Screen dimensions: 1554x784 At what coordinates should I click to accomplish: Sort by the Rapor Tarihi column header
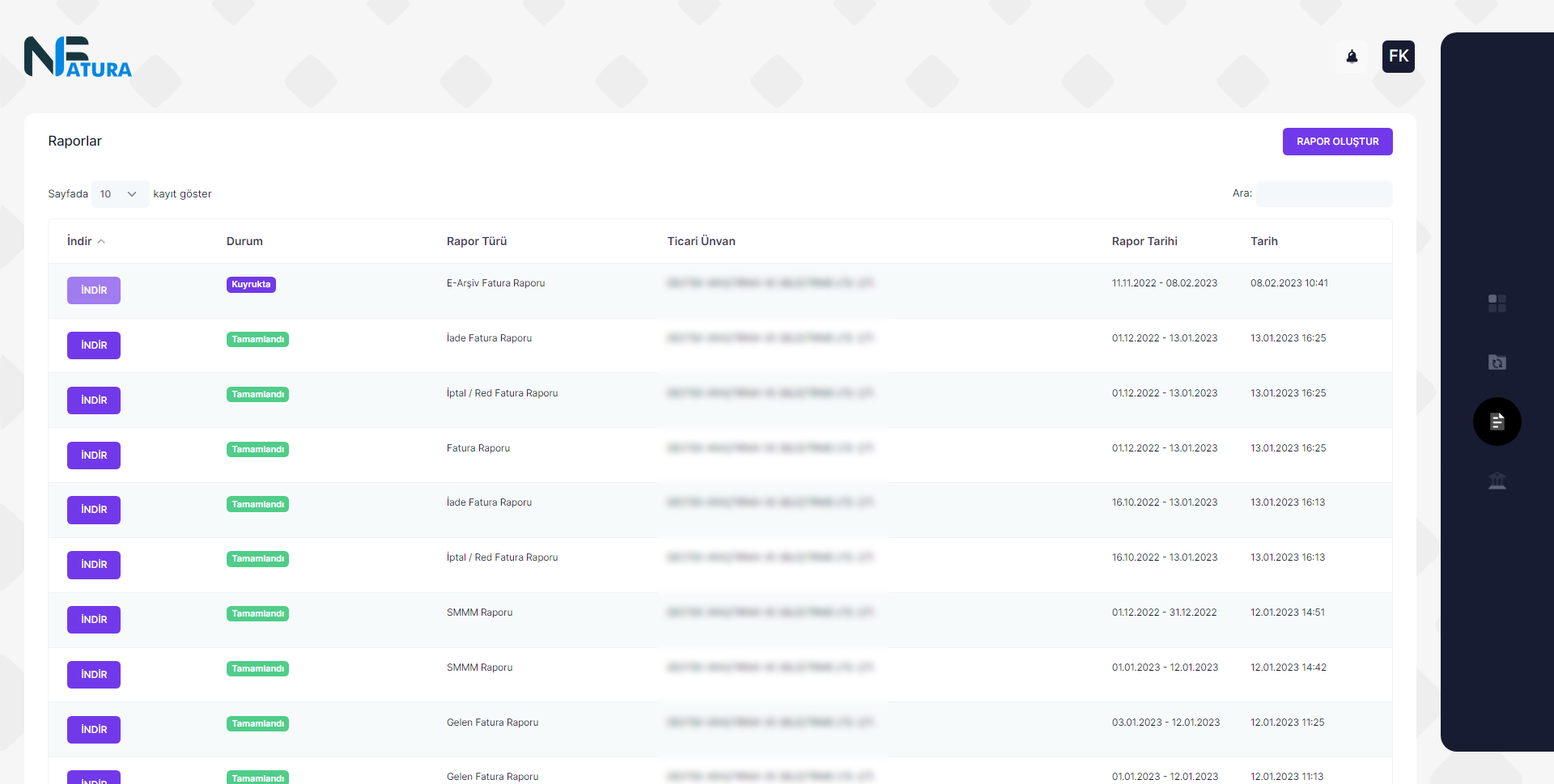tap(1144, 241)
